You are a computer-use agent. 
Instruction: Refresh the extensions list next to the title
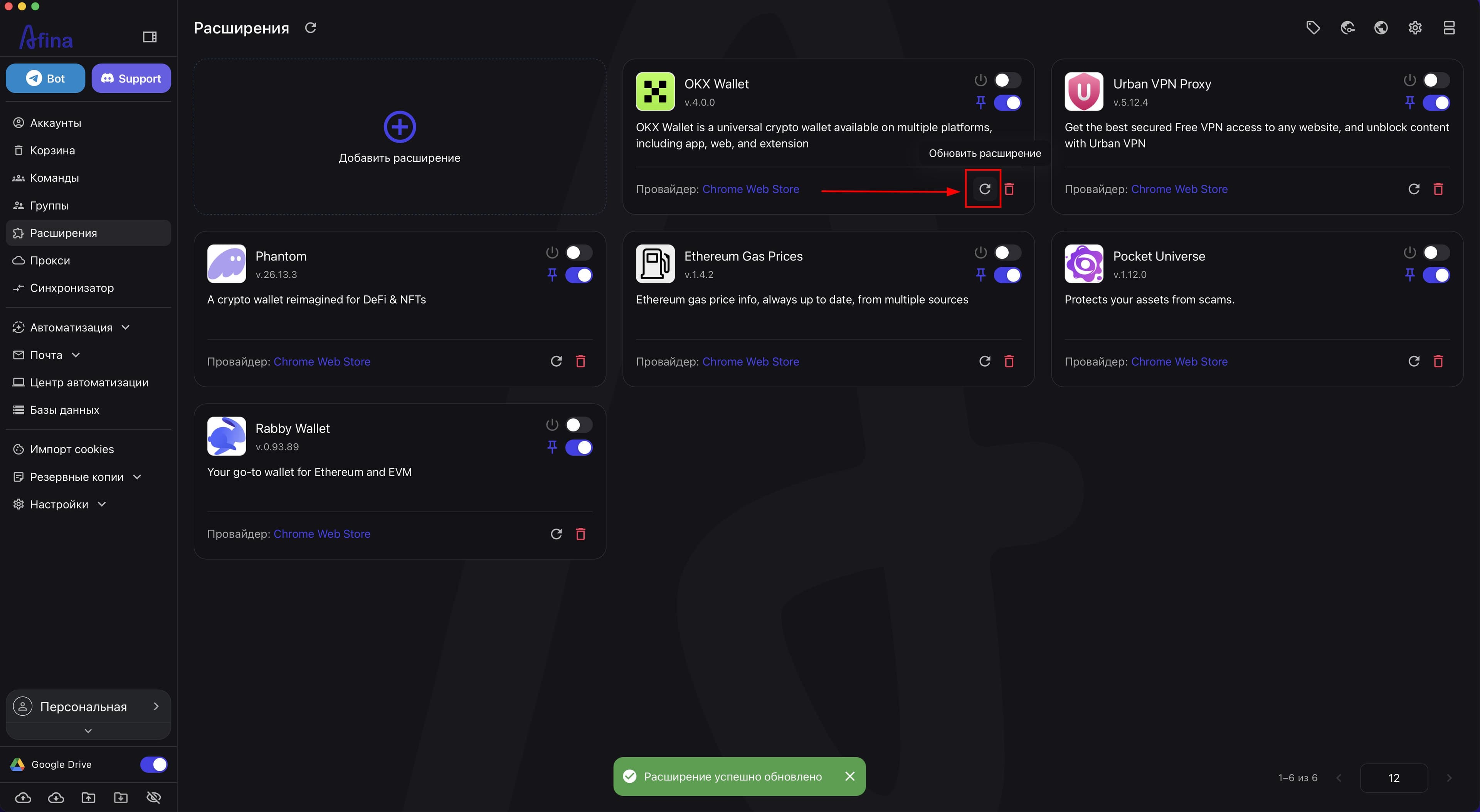point(310,28)
